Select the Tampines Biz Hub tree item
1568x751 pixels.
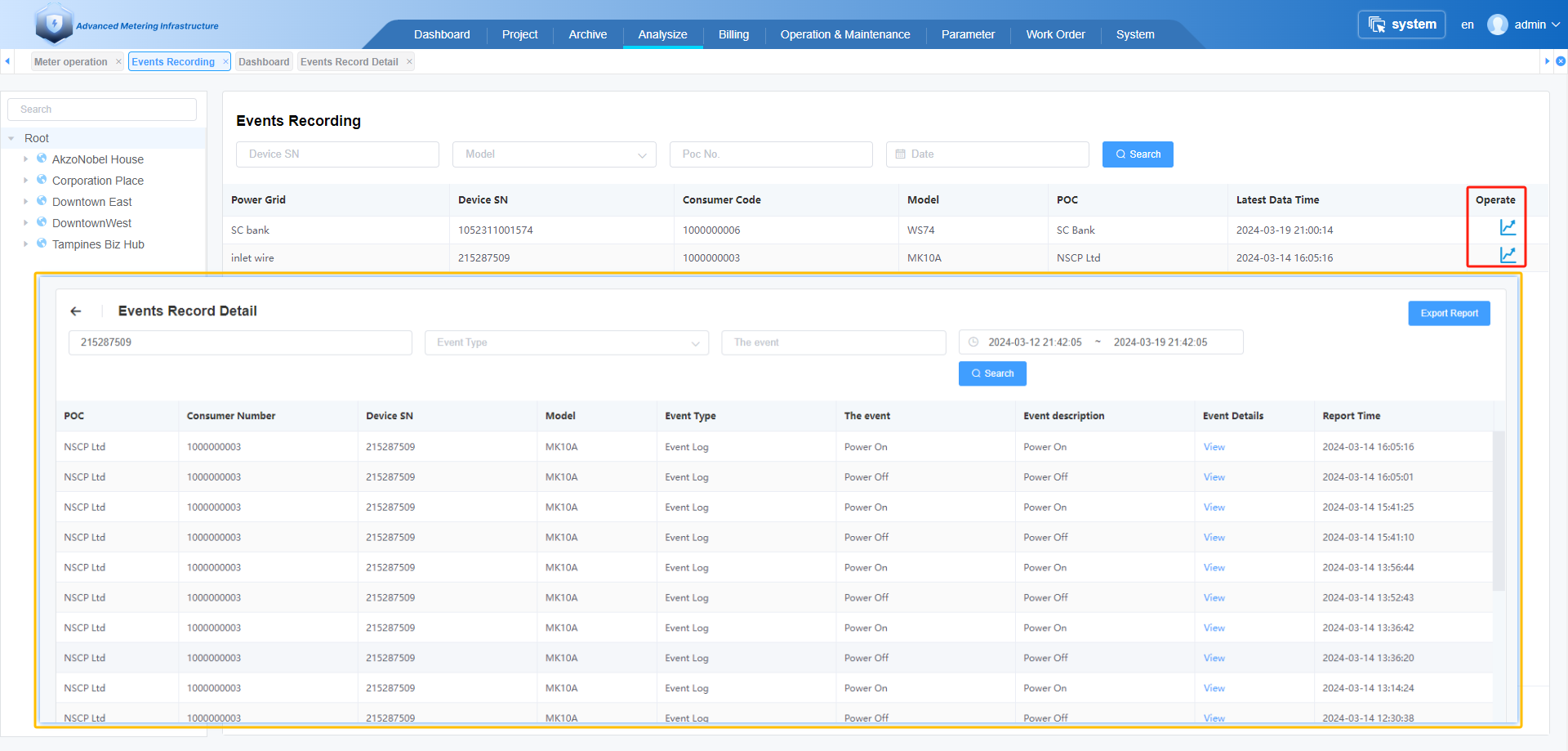[98, 244]
